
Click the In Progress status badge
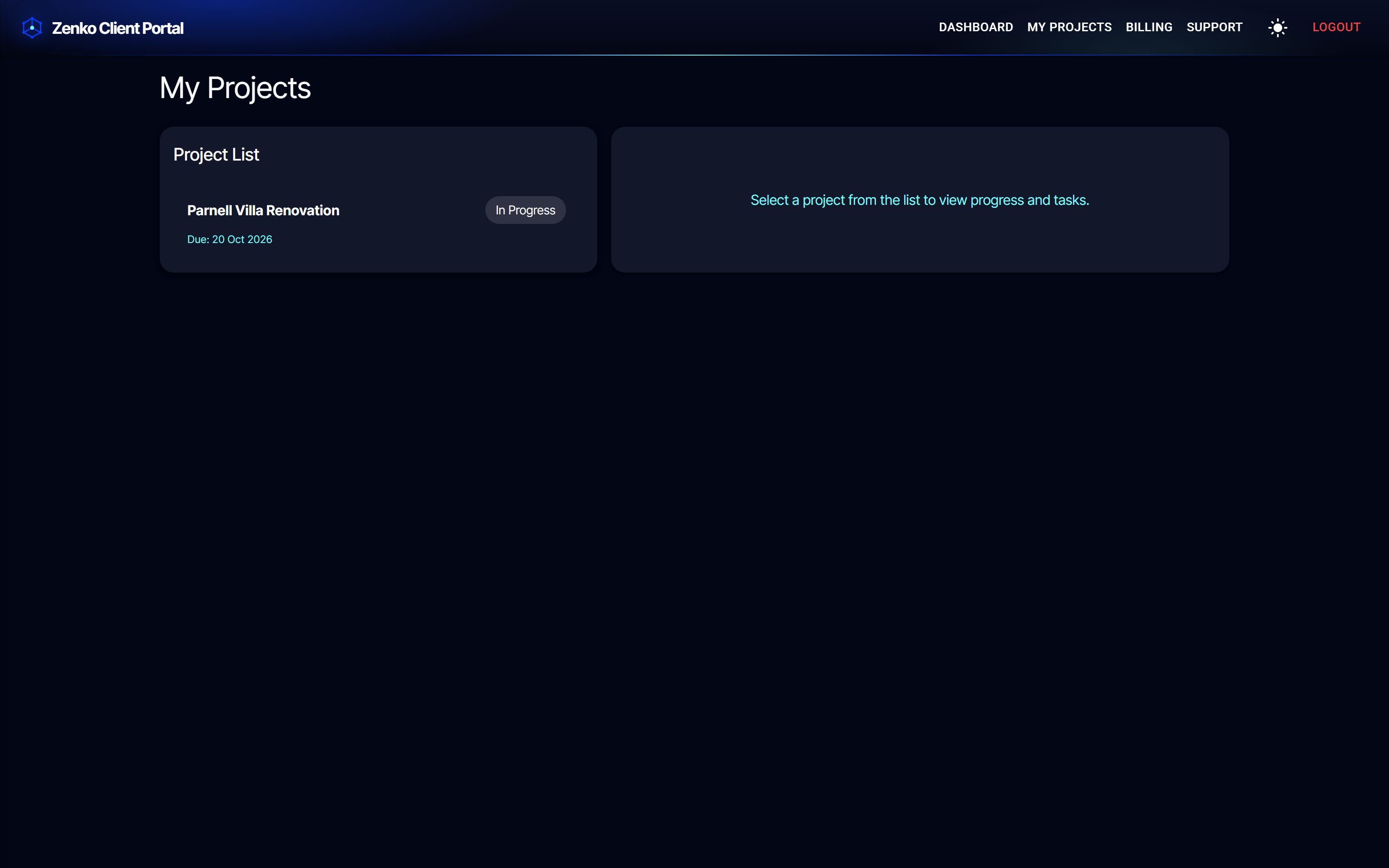(x=525, y=210)
